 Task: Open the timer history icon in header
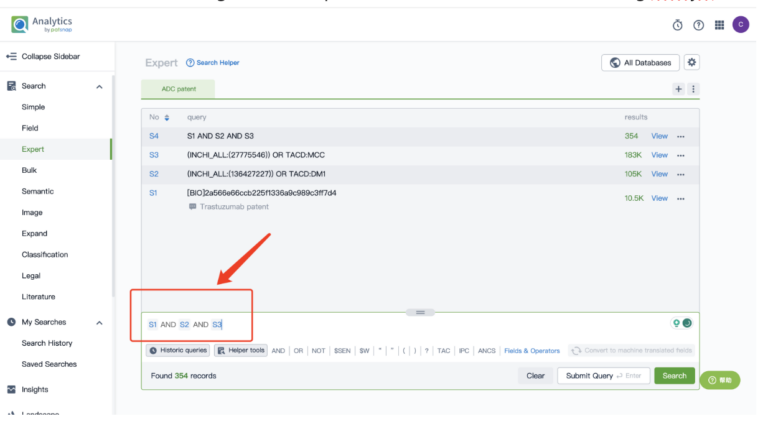click(678, 25)
